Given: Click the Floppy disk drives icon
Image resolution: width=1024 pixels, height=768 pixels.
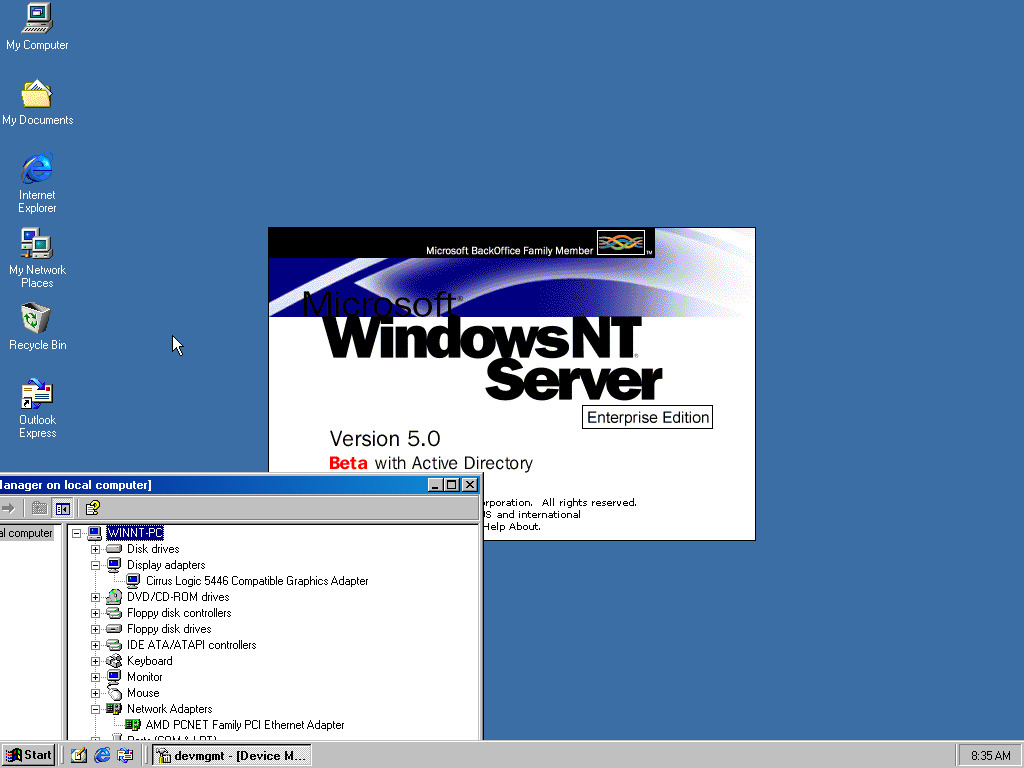Looking at the screenshot, I should (x=114, y=629).
